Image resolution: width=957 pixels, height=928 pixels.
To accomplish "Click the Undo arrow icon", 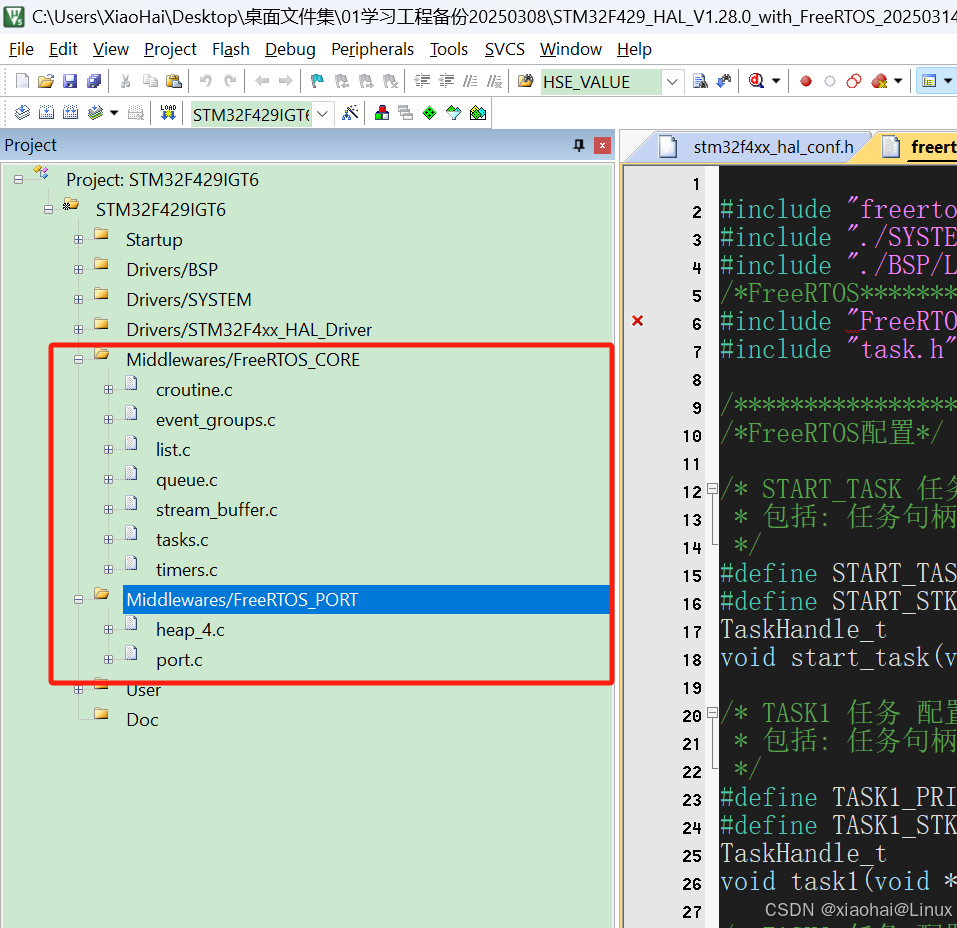I will [206, 81].
